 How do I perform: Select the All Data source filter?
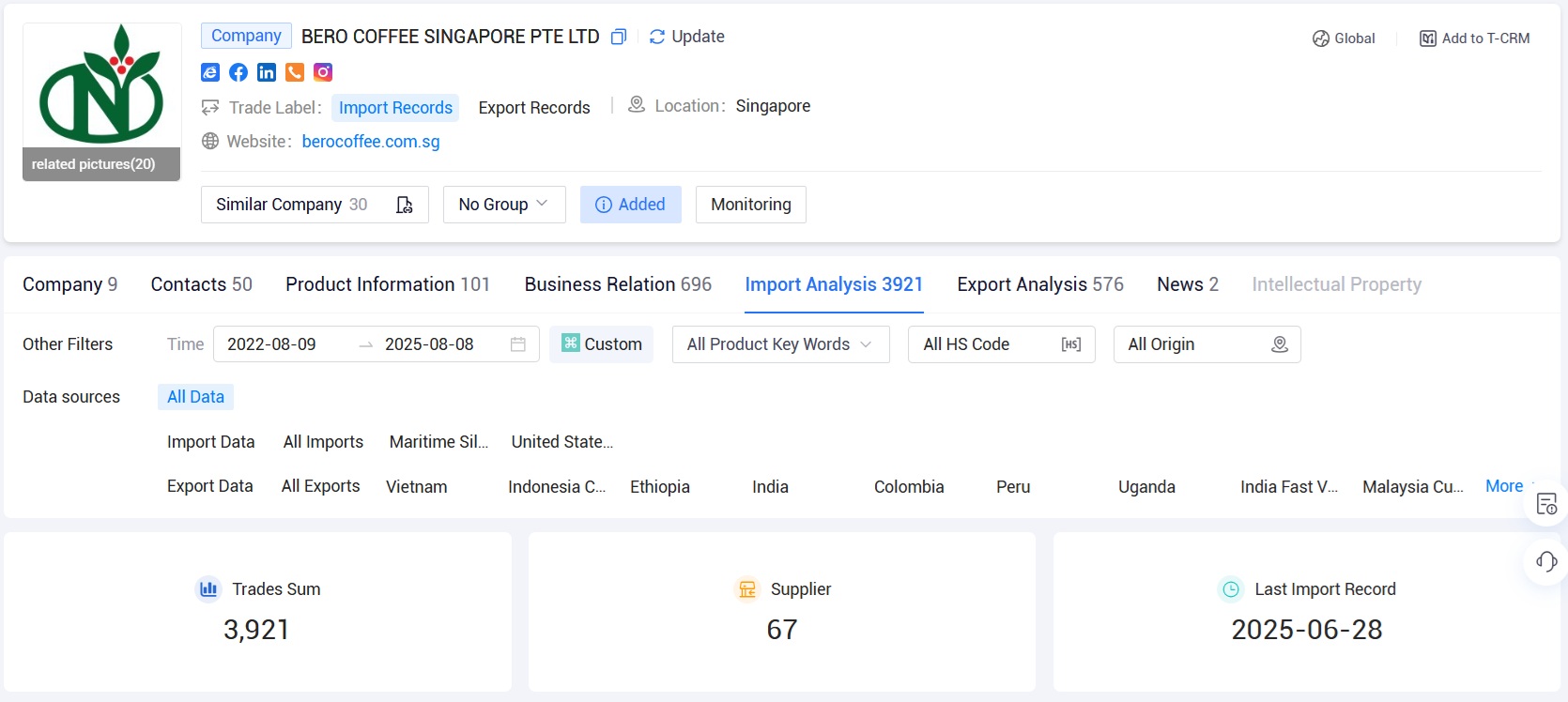195,397
